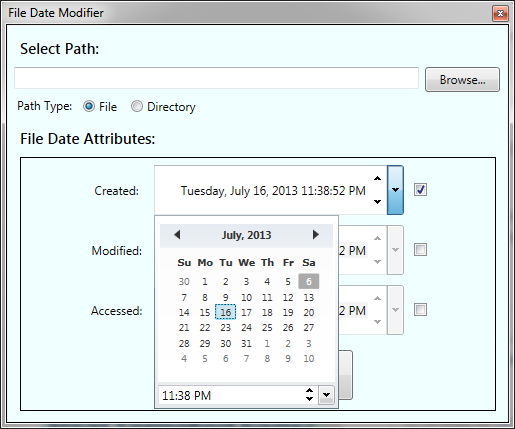Collapse the Created date calendar dropdown
The width and height of the screenshot is (515, 429).
click(x=395, y=190)
